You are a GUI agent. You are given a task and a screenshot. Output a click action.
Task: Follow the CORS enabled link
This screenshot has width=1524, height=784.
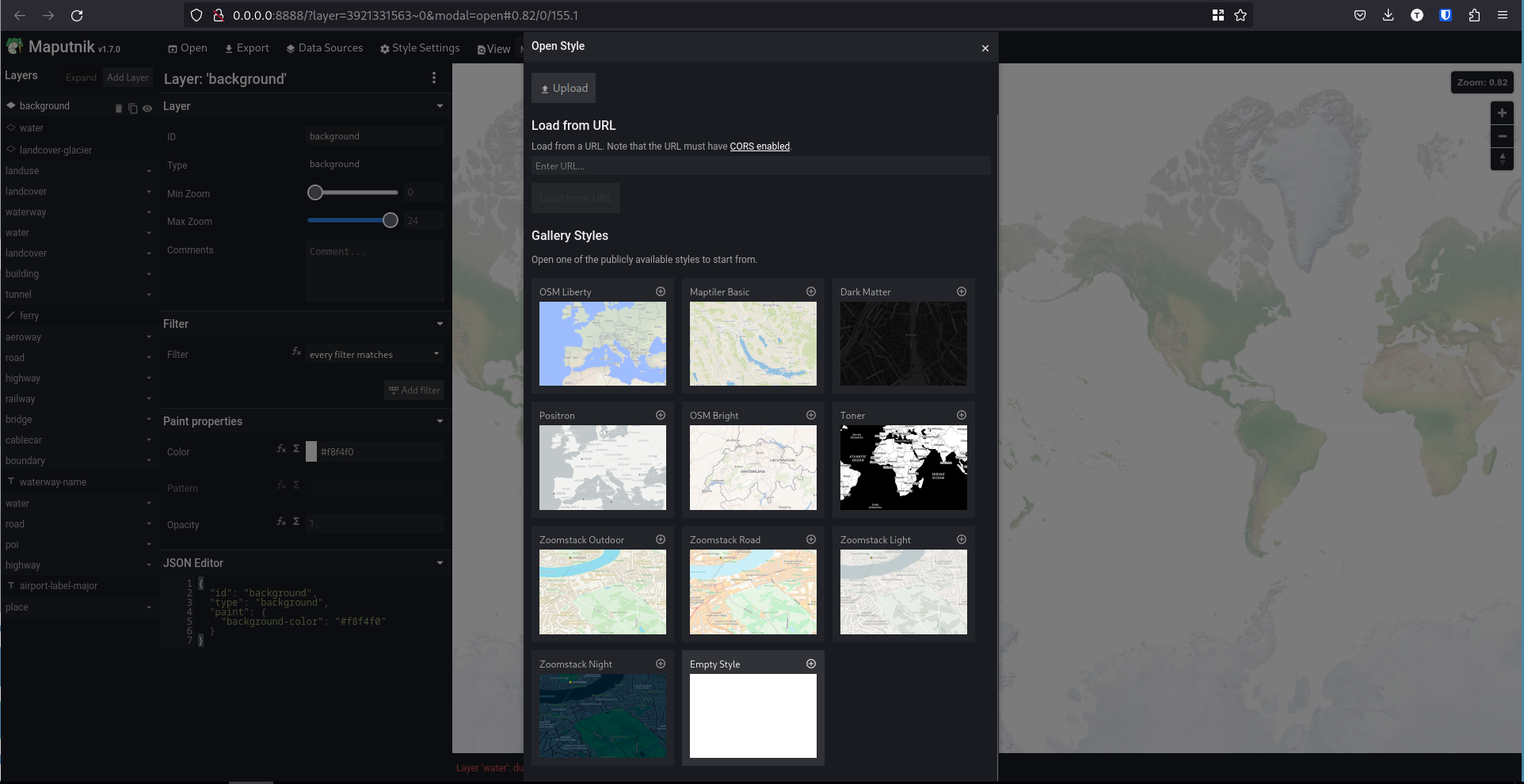tap(760, 147)
